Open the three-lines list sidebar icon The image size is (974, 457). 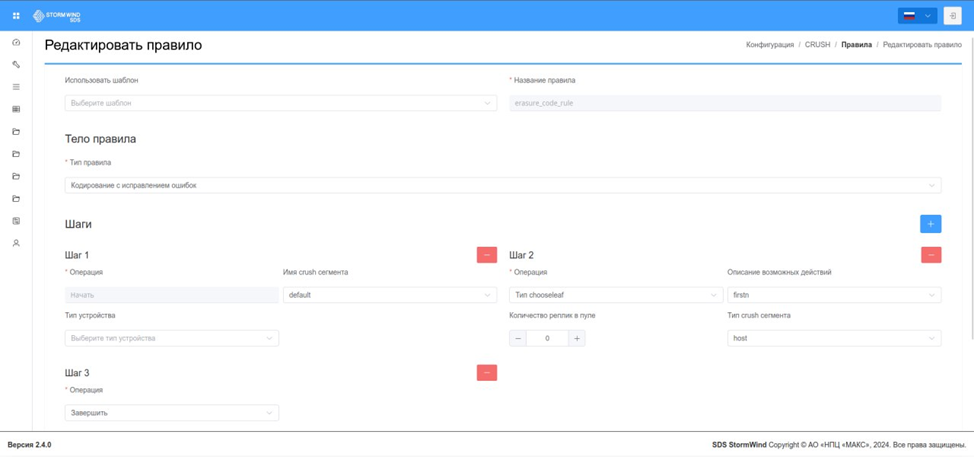point(16,87)
